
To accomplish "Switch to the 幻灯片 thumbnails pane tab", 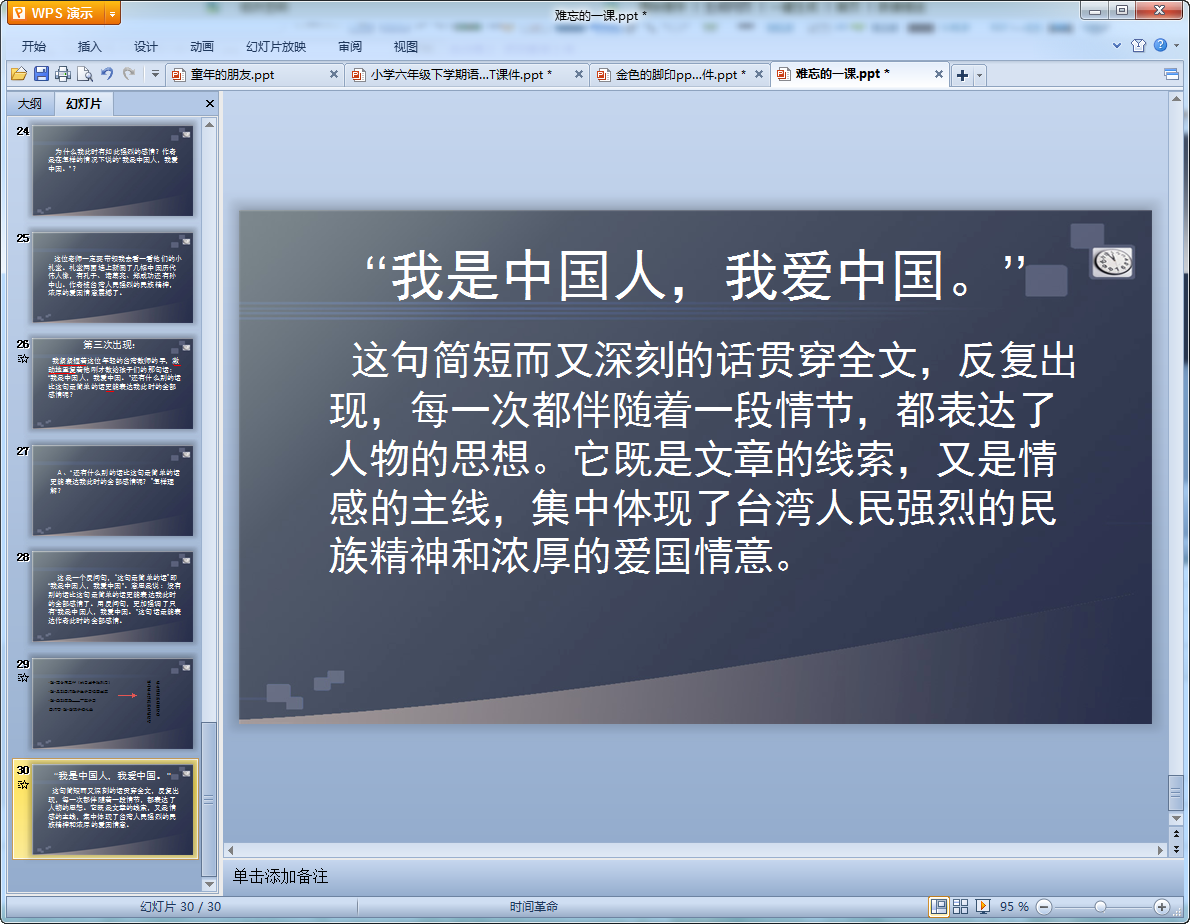I will [x=83, y=103].
